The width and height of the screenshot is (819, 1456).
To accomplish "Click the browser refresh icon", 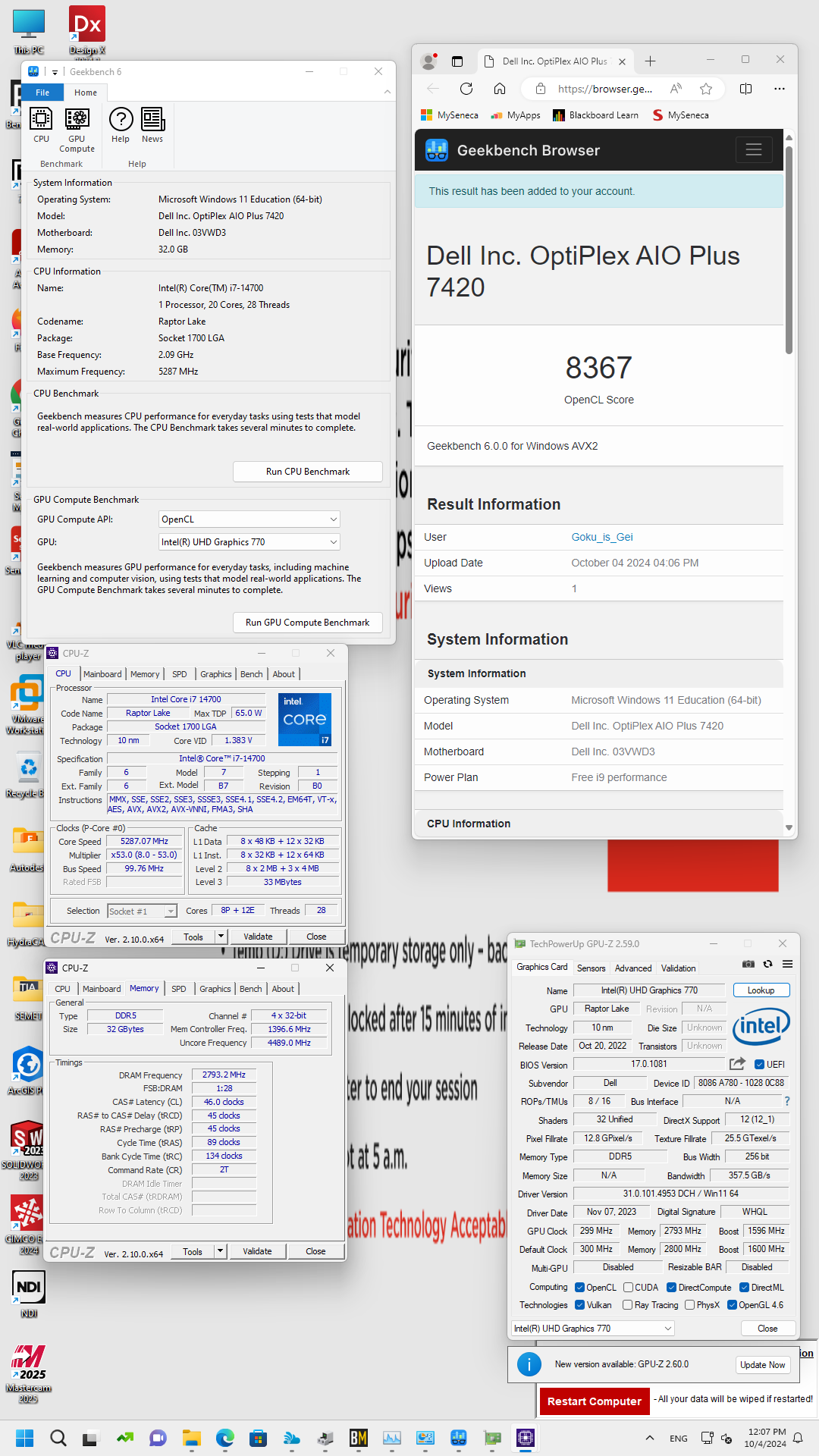I will tap(466, 89).
